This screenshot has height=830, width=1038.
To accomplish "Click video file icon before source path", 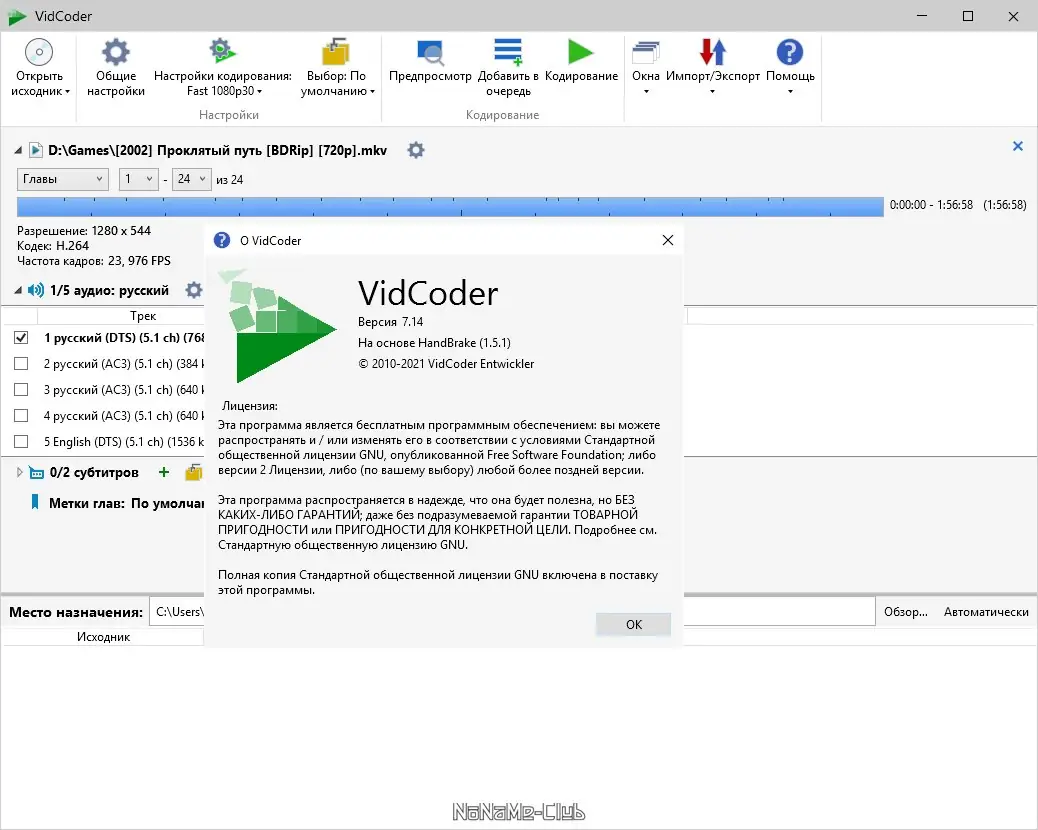I will [36, 150].
